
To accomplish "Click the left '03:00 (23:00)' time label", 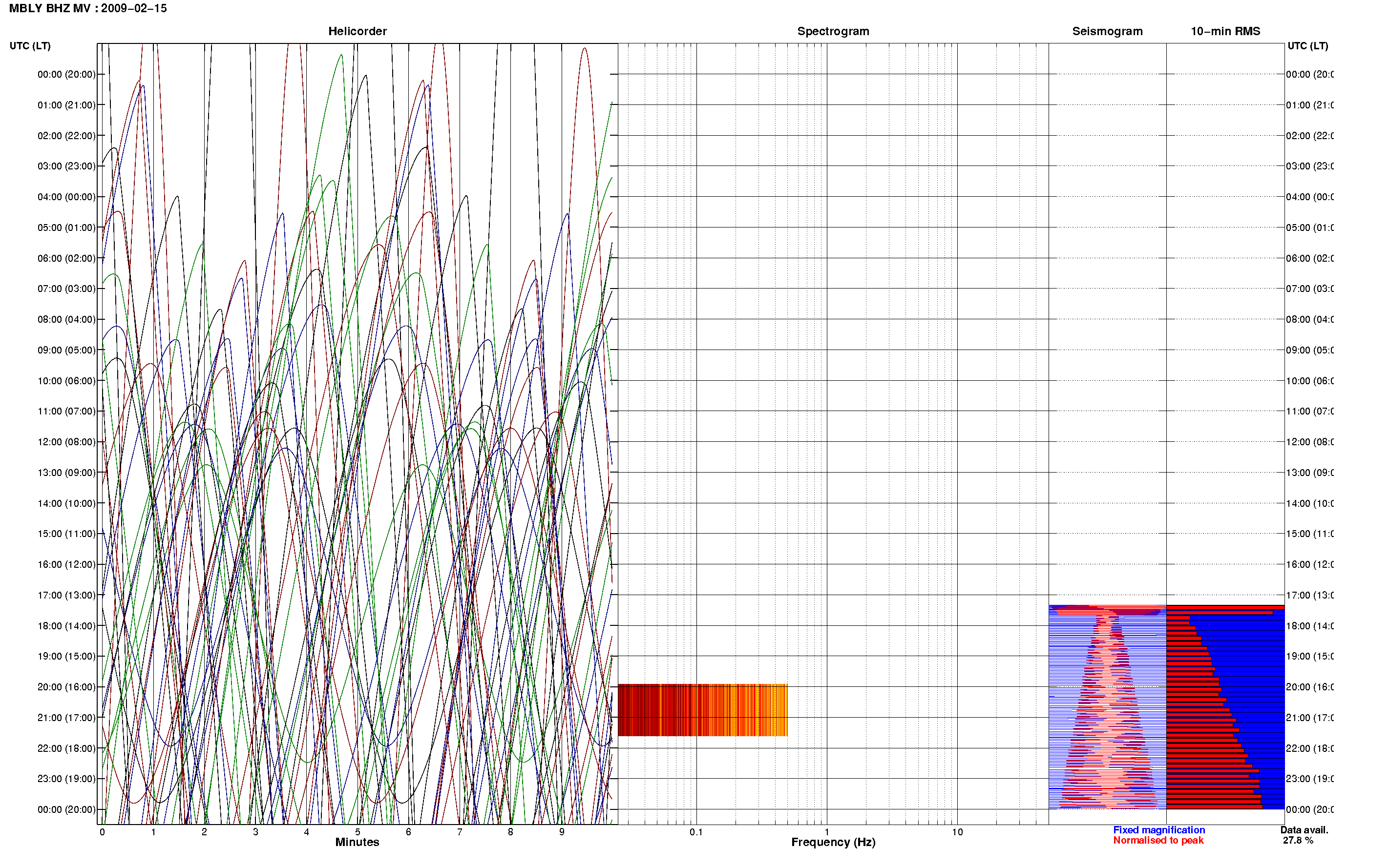I will tap(66, 166).
